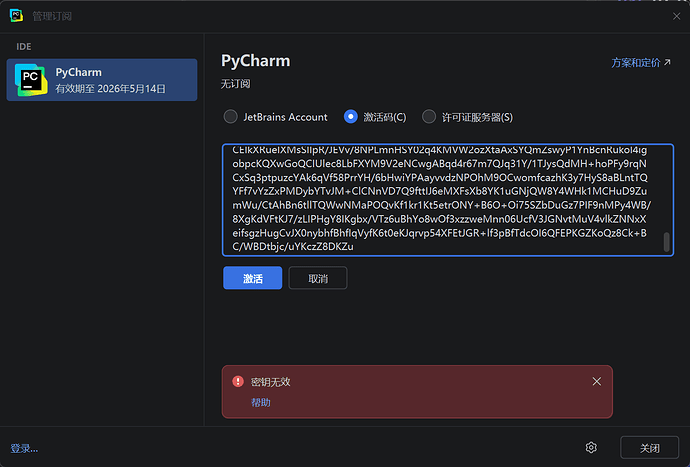Click the 取消 cancel button
Screen dimensions: 690x467
[318, 278]
